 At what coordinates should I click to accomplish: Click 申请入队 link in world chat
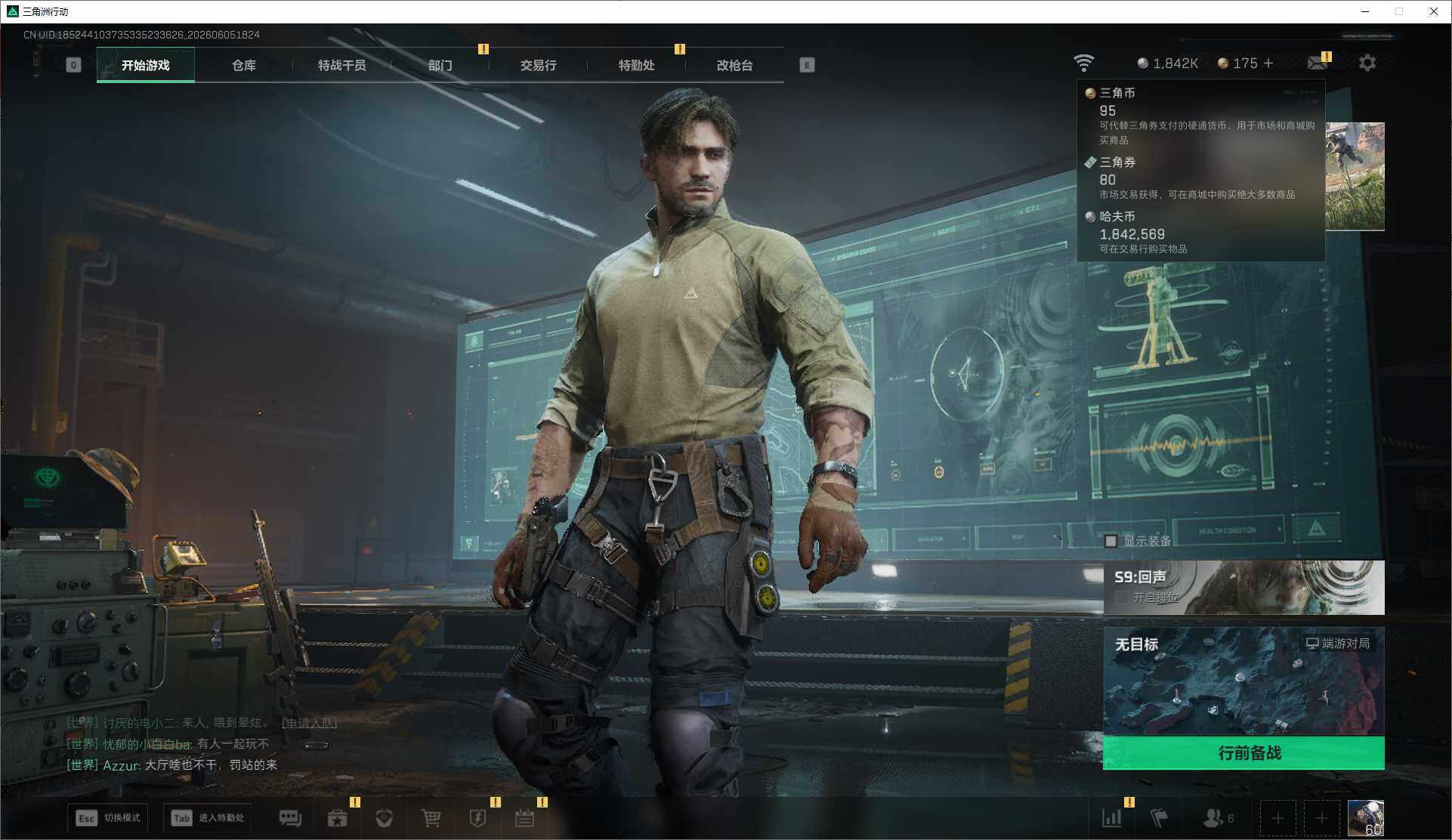(x=309, y=723)
